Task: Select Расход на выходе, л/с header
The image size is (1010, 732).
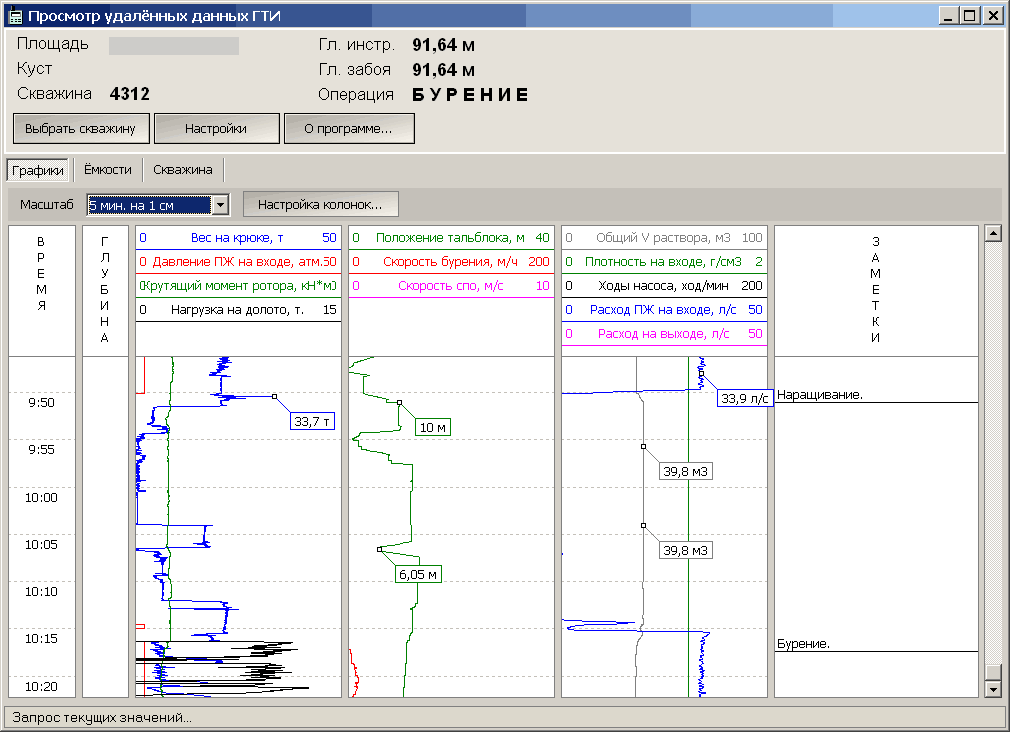Action: (664, 333)
